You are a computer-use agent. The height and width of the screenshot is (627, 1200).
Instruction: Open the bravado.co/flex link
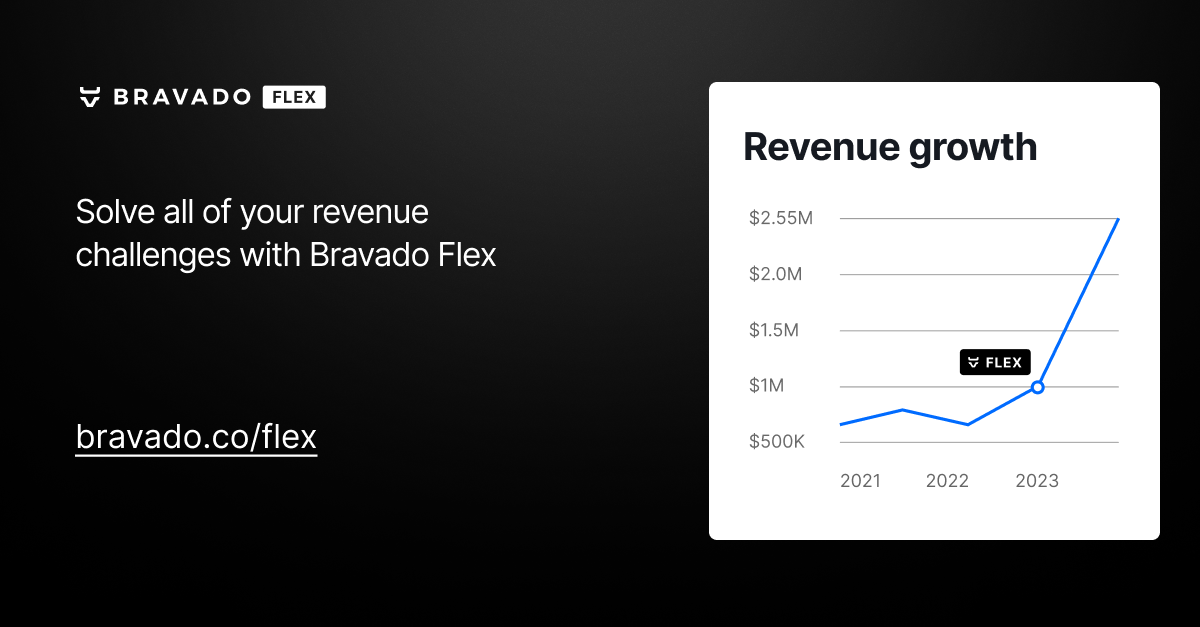coord(196,437)
